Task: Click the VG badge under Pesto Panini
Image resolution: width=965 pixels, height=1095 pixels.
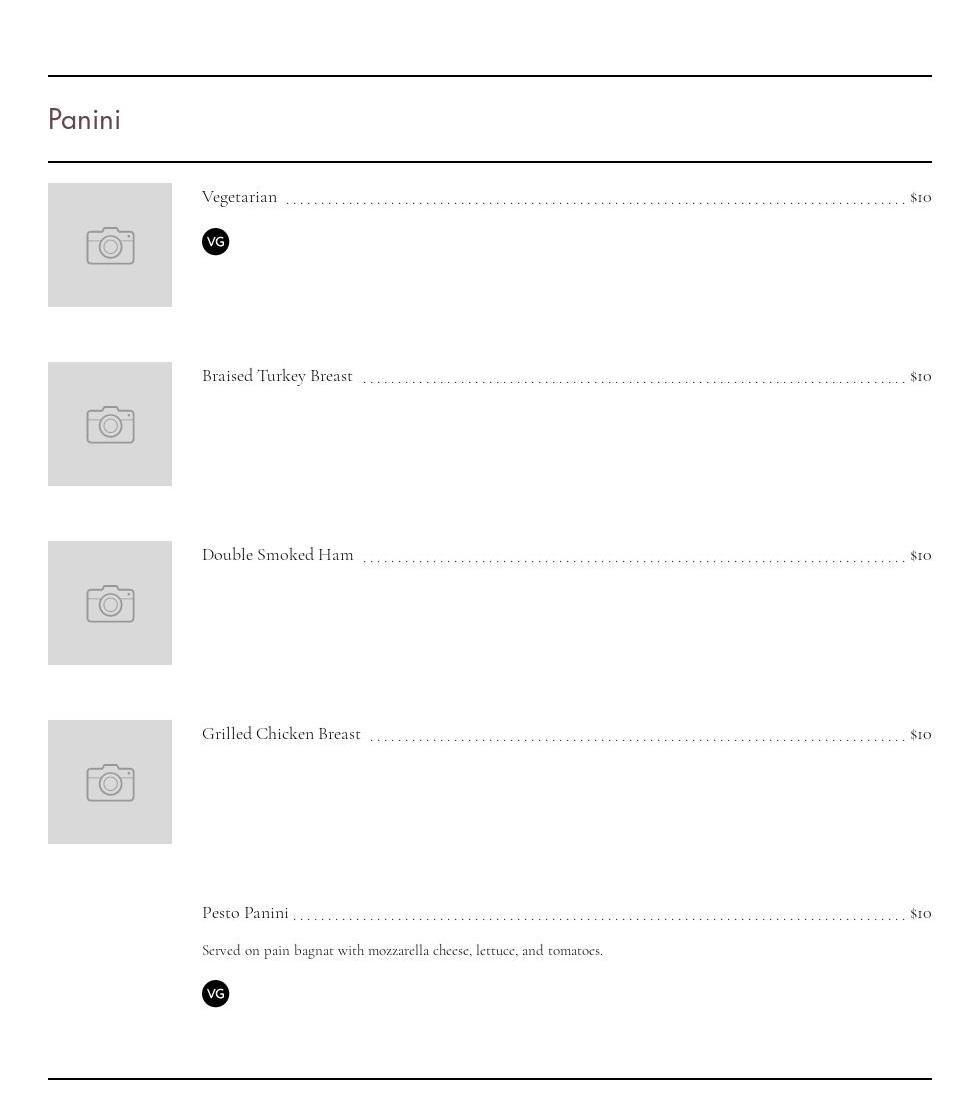Action: point(216,994)
